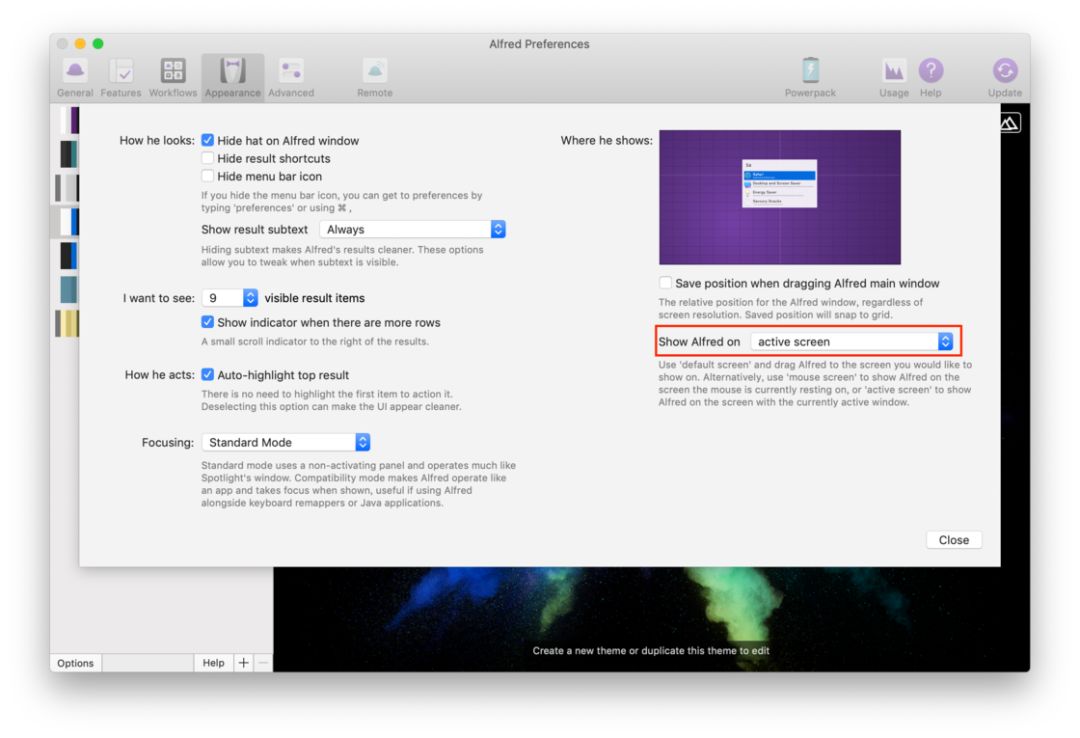Toggle Auto-highlight top result checkbox

coord(207,375)
